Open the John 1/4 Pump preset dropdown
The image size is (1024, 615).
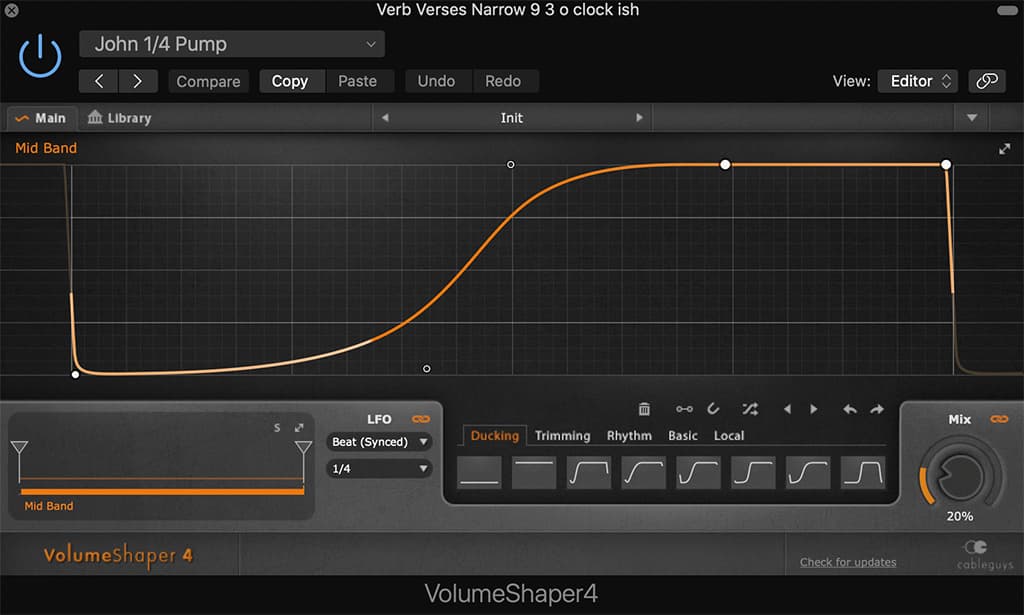coord(232,44)
